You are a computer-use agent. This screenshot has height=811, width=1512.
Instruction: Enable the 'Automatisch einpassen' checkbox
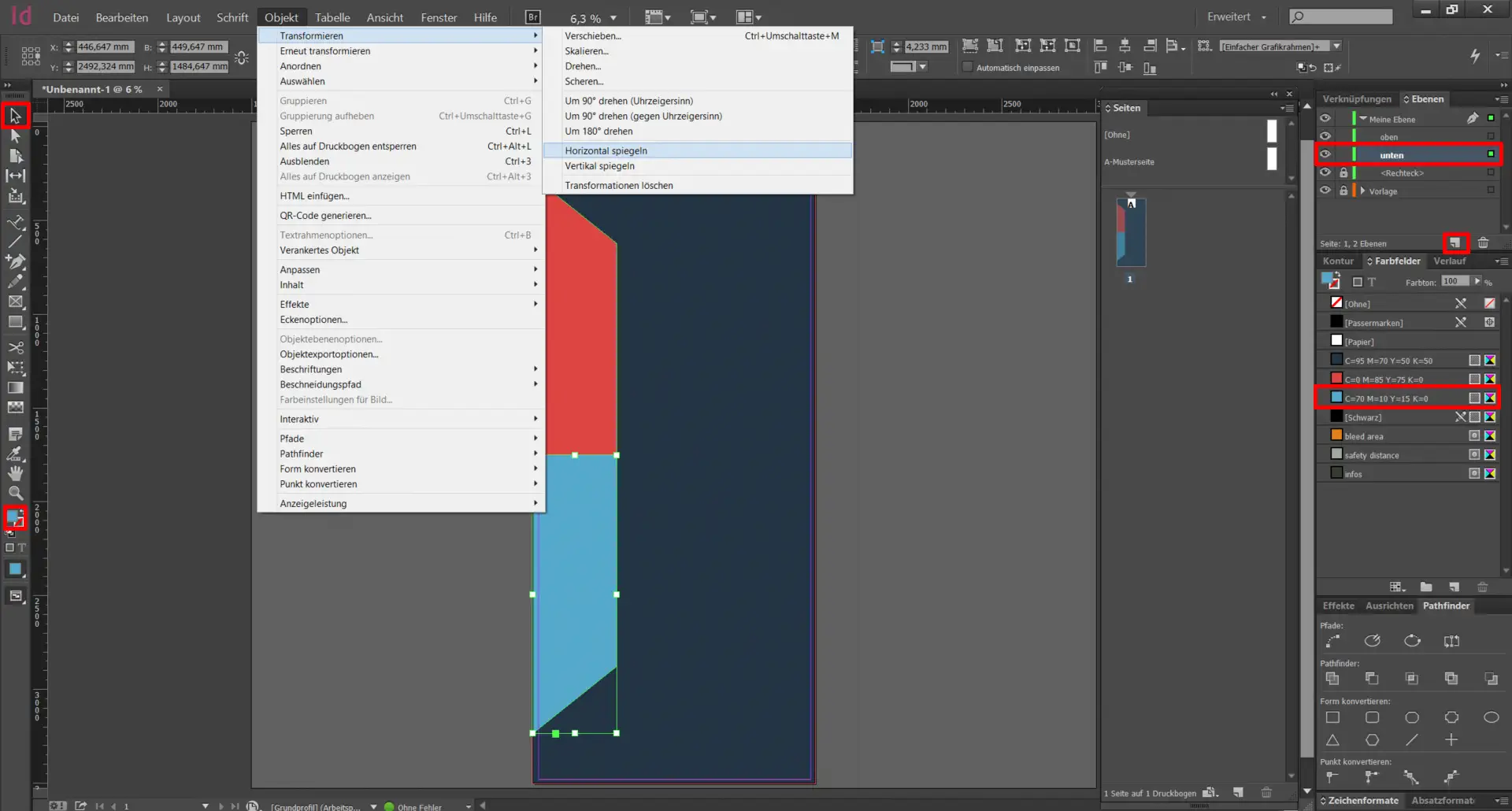pyautogui.click(x=968, y=68)
